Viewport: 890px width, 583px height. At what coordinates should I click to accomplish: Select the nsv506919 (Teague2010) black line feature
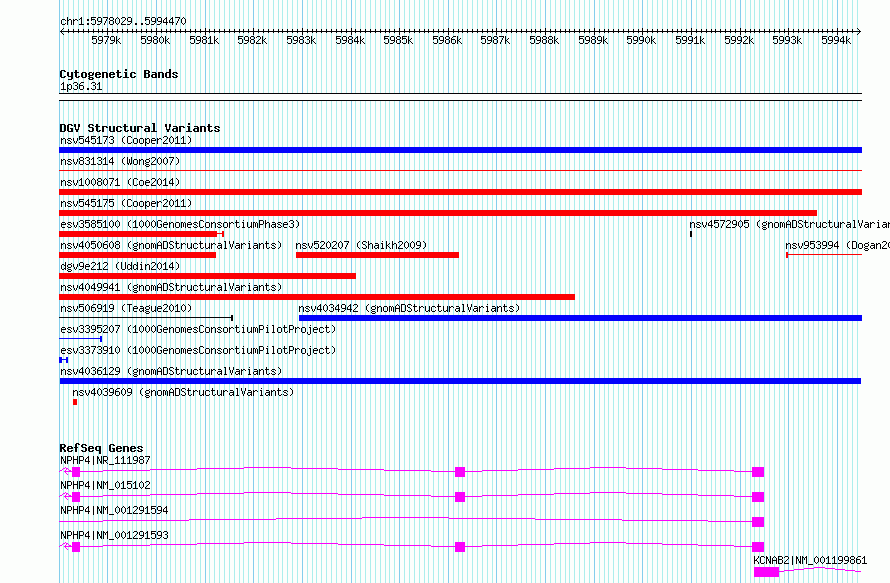coord(146,318)
